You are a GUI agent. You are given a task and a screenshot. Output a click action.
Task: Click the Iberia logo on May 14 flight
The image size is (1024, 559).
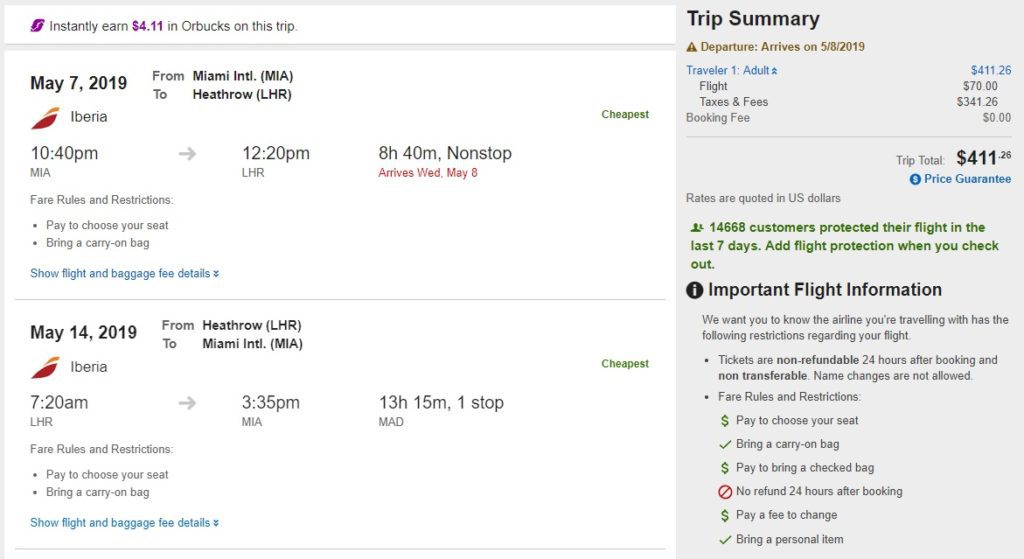coord(45,367)
